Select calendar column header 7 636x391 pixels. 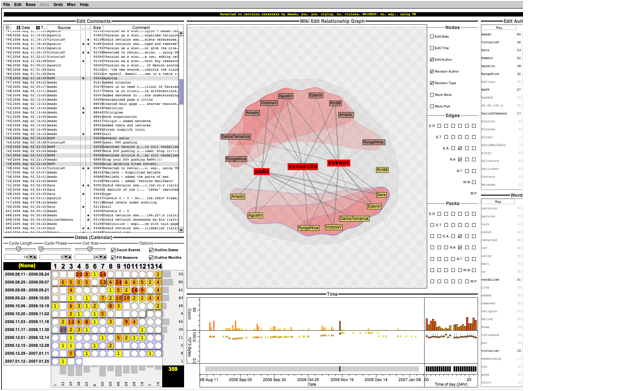pyautogui.click(x=102, y=266)
